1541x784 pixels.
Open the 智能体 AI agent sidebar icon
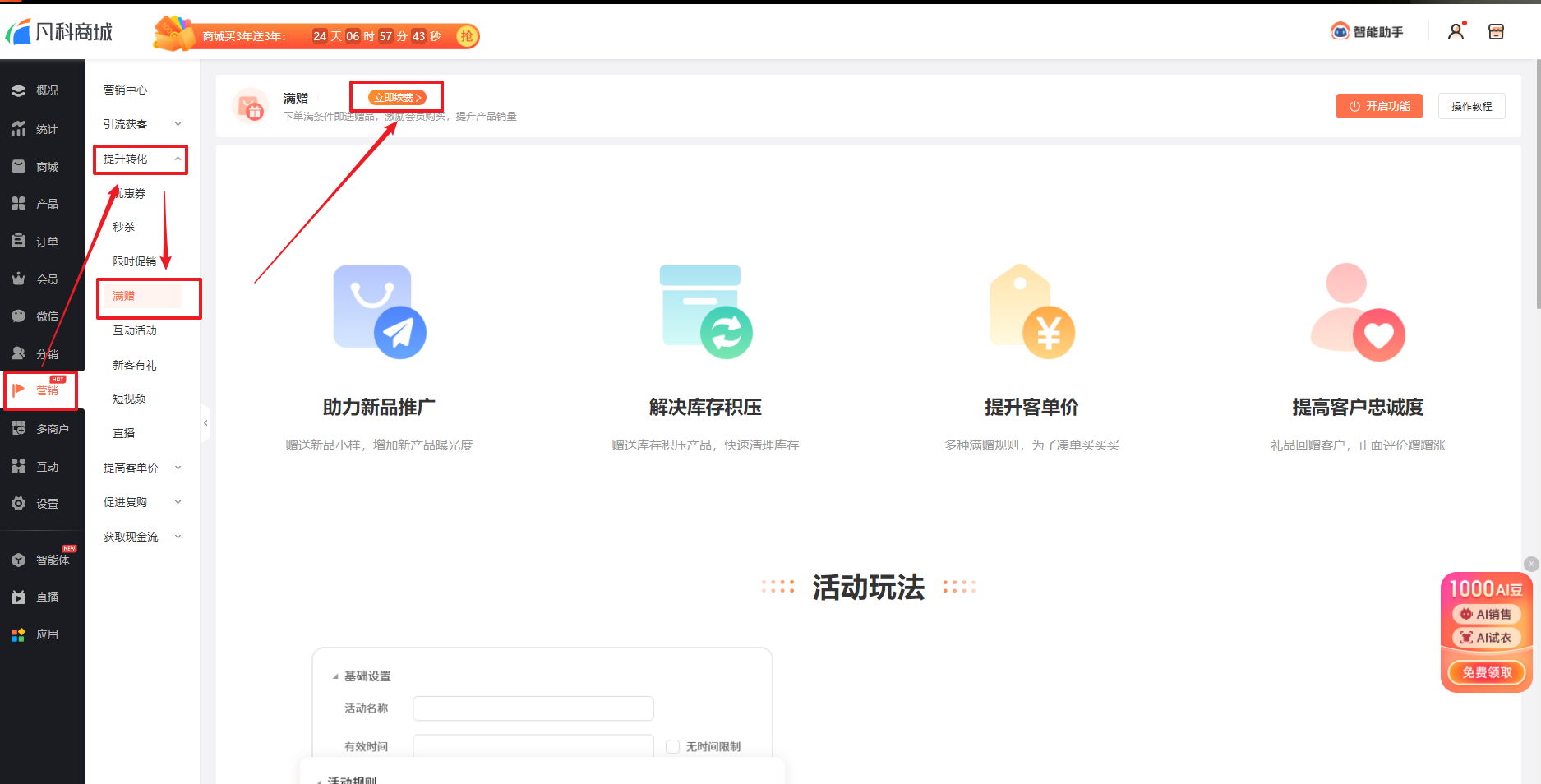click(18, 560)
